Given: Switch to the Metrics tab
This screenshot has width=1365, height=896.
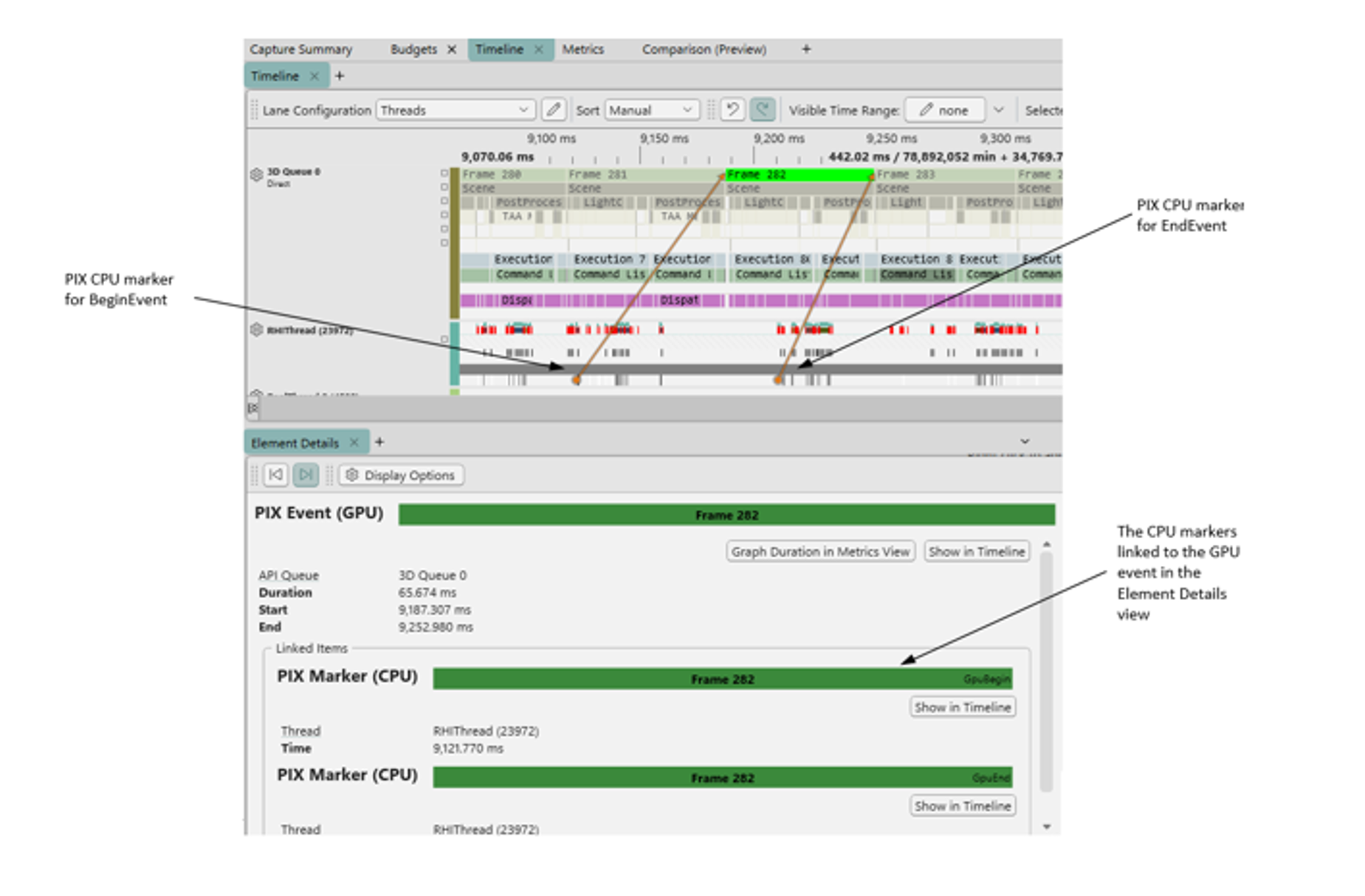Looking at the screenshot, I should tap(582, 49).
